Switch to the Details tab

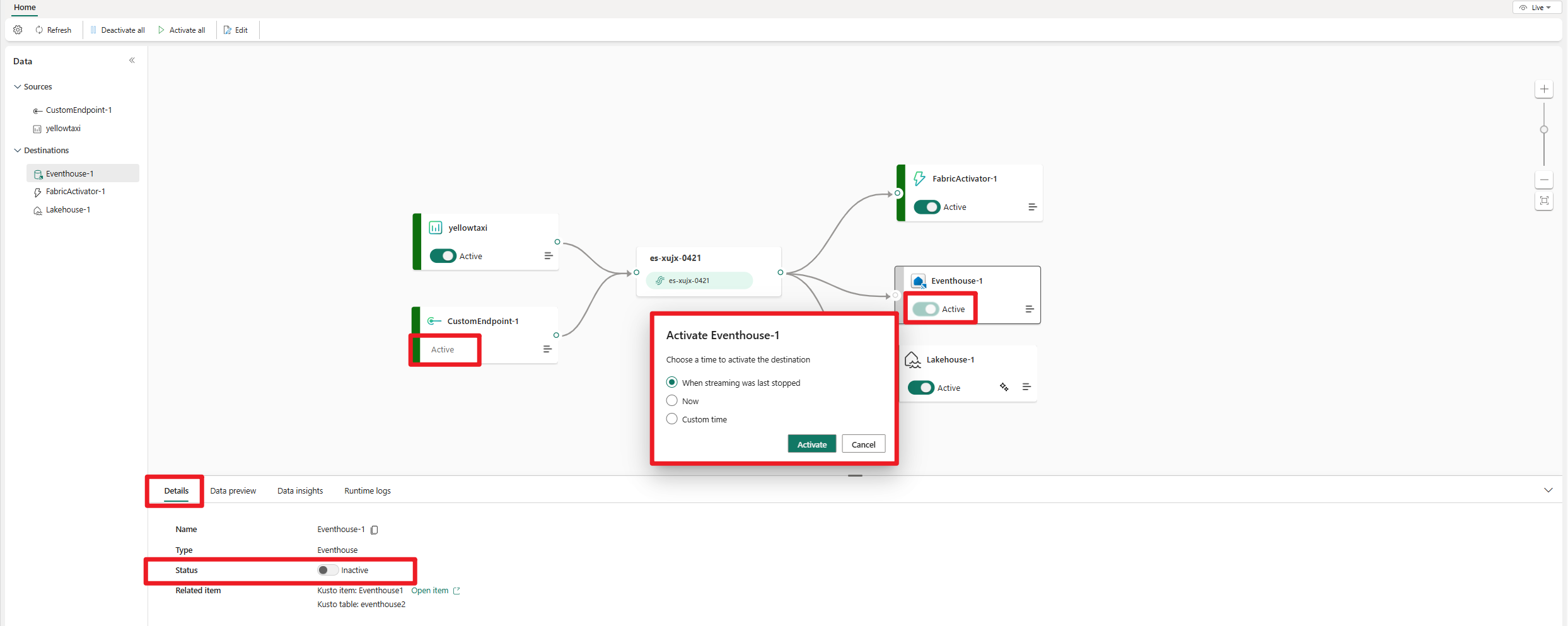point(177,490)
